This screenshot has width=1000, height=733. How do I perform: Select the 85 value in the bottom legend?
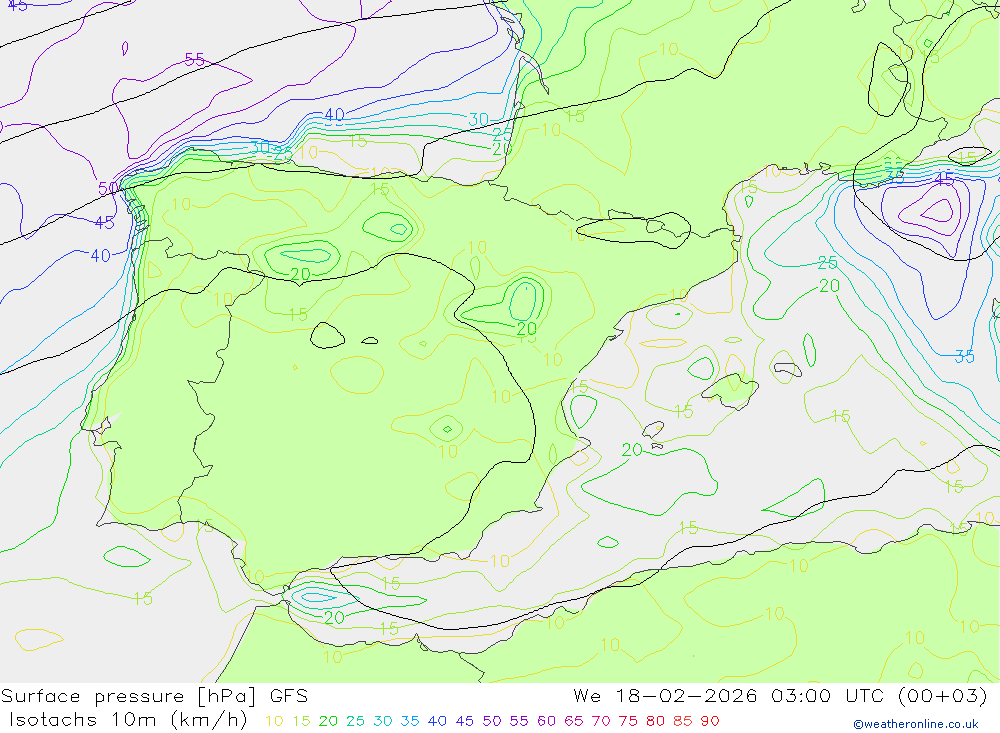pos(683,721)
